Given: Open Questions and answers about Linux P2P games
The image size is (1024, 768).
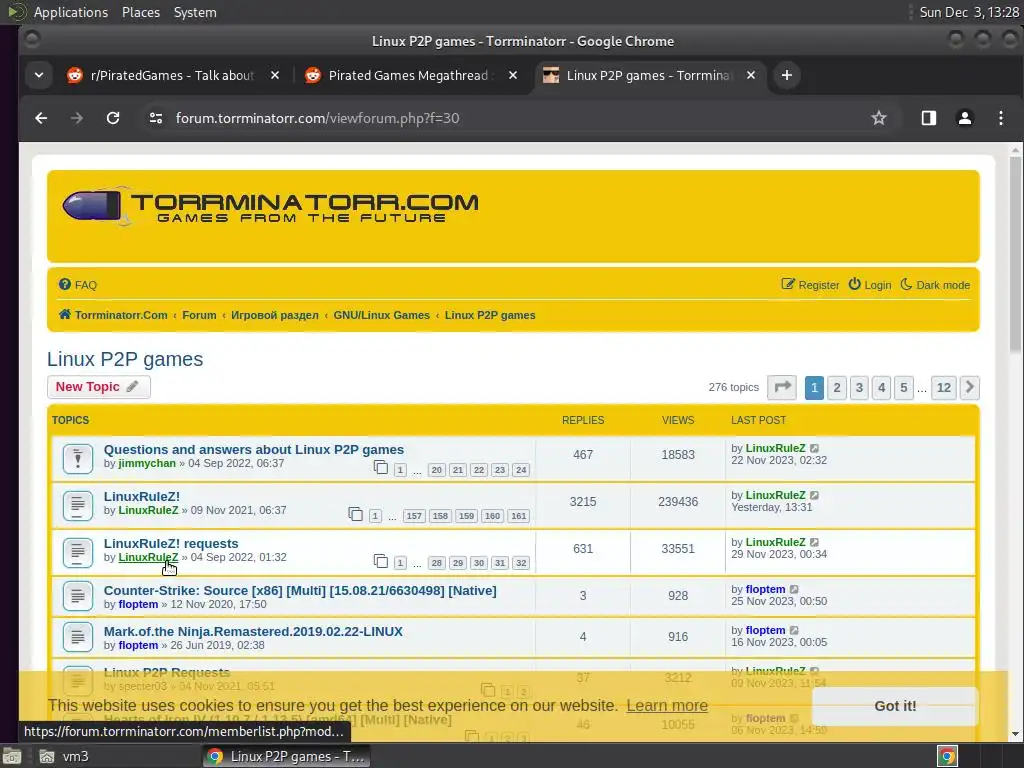Looking at the screenshot, I should point(253,449).
